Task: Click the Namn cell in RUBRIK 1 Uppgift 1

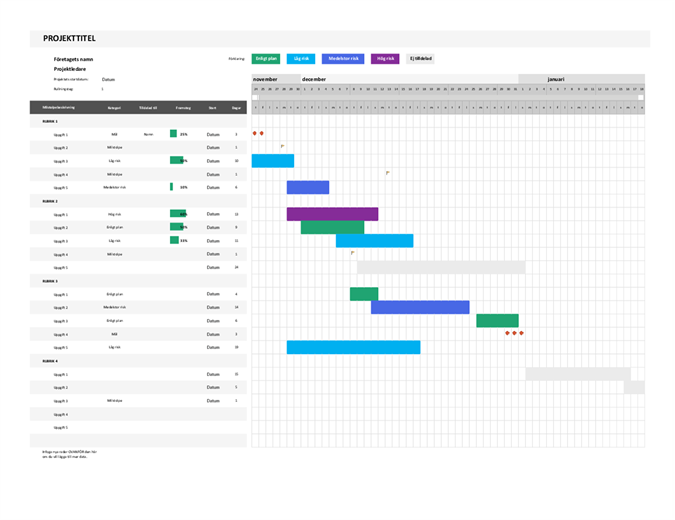Action: click(148, 134)
